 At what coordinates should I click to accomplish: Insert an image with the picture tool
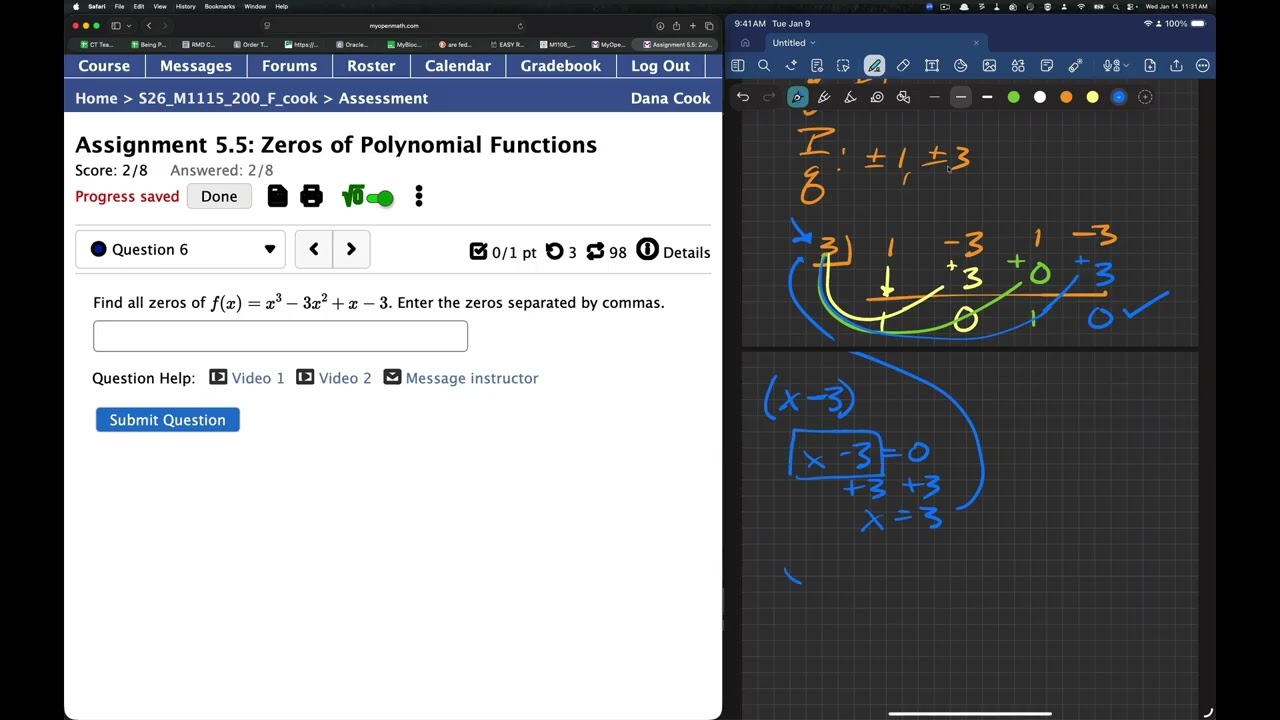pos(989,66)
